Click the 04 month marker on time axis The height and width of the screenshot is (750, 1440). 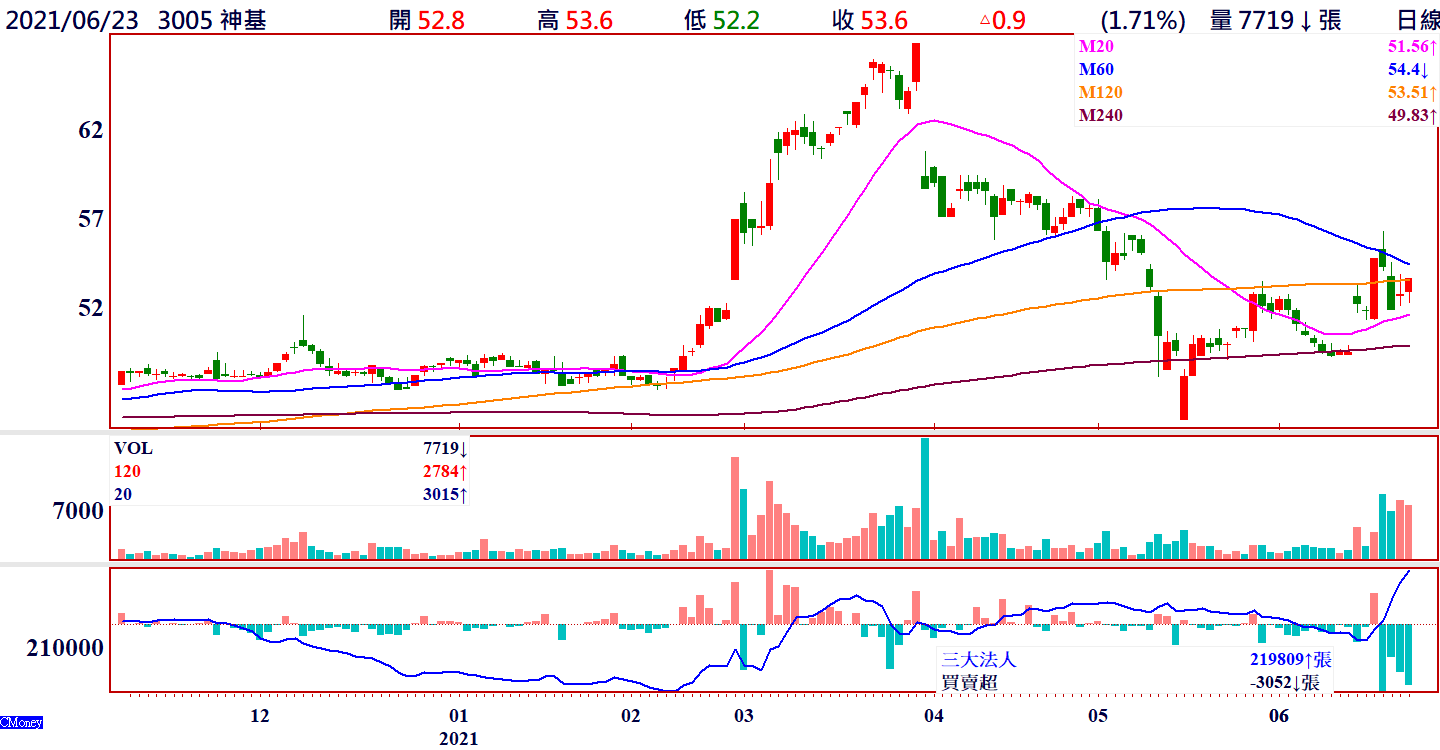click(x=934, y=716)
